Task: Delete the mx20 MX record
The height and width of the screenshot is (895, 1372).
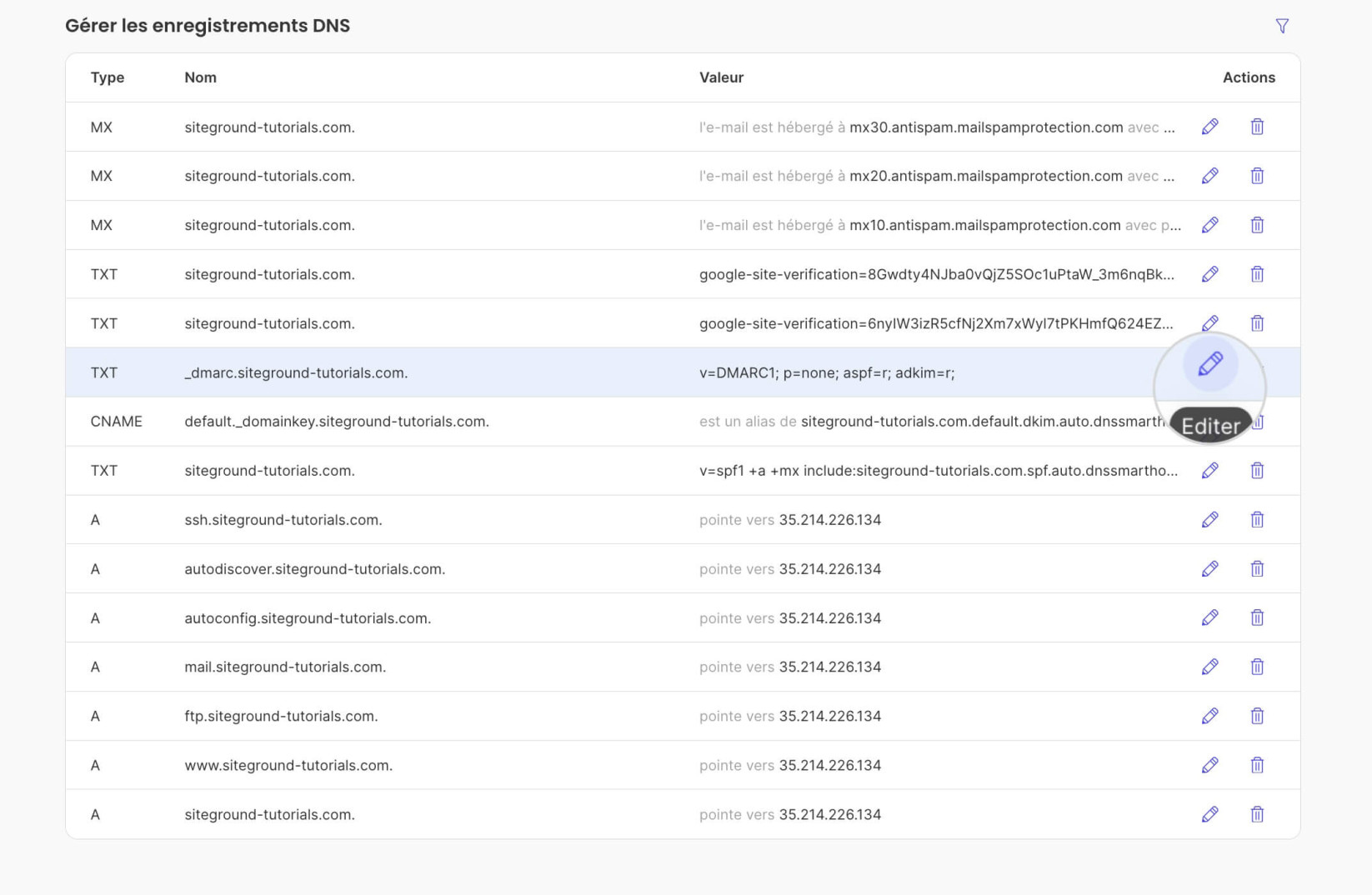Action: [1257, 176]
